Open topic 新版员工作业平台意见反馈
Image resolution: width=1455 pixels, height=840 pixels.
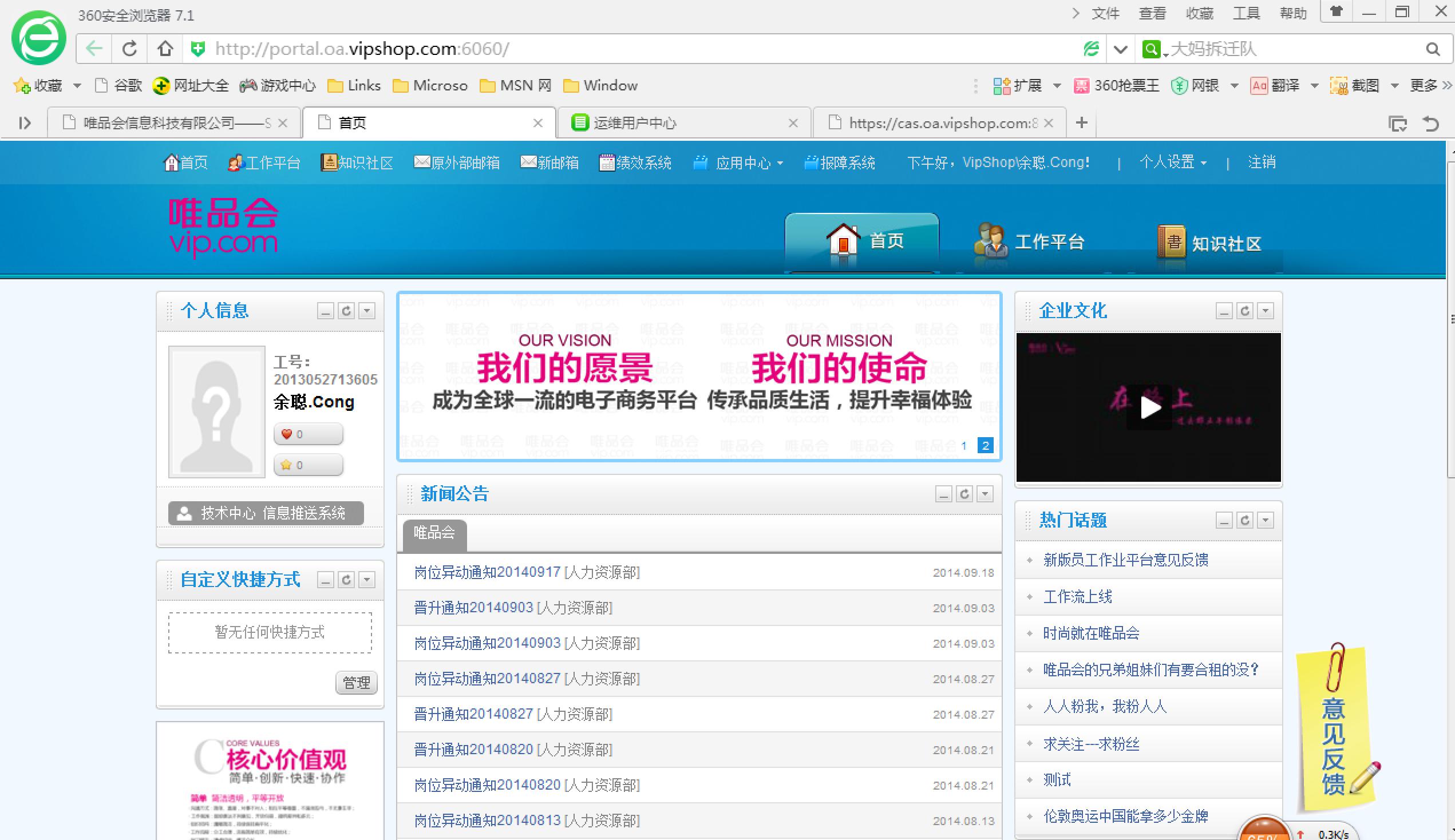[1125, 560]
